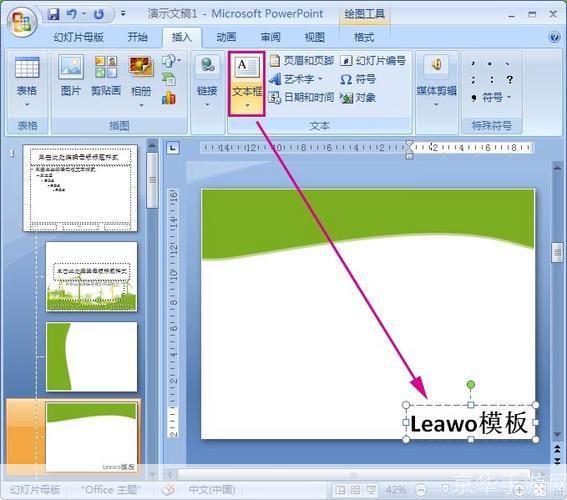Click the thumbnail pane scrollbar up arrow
The width and height of the screenshot is (567, 500).
pyautogui.click(x=152, y=145)
